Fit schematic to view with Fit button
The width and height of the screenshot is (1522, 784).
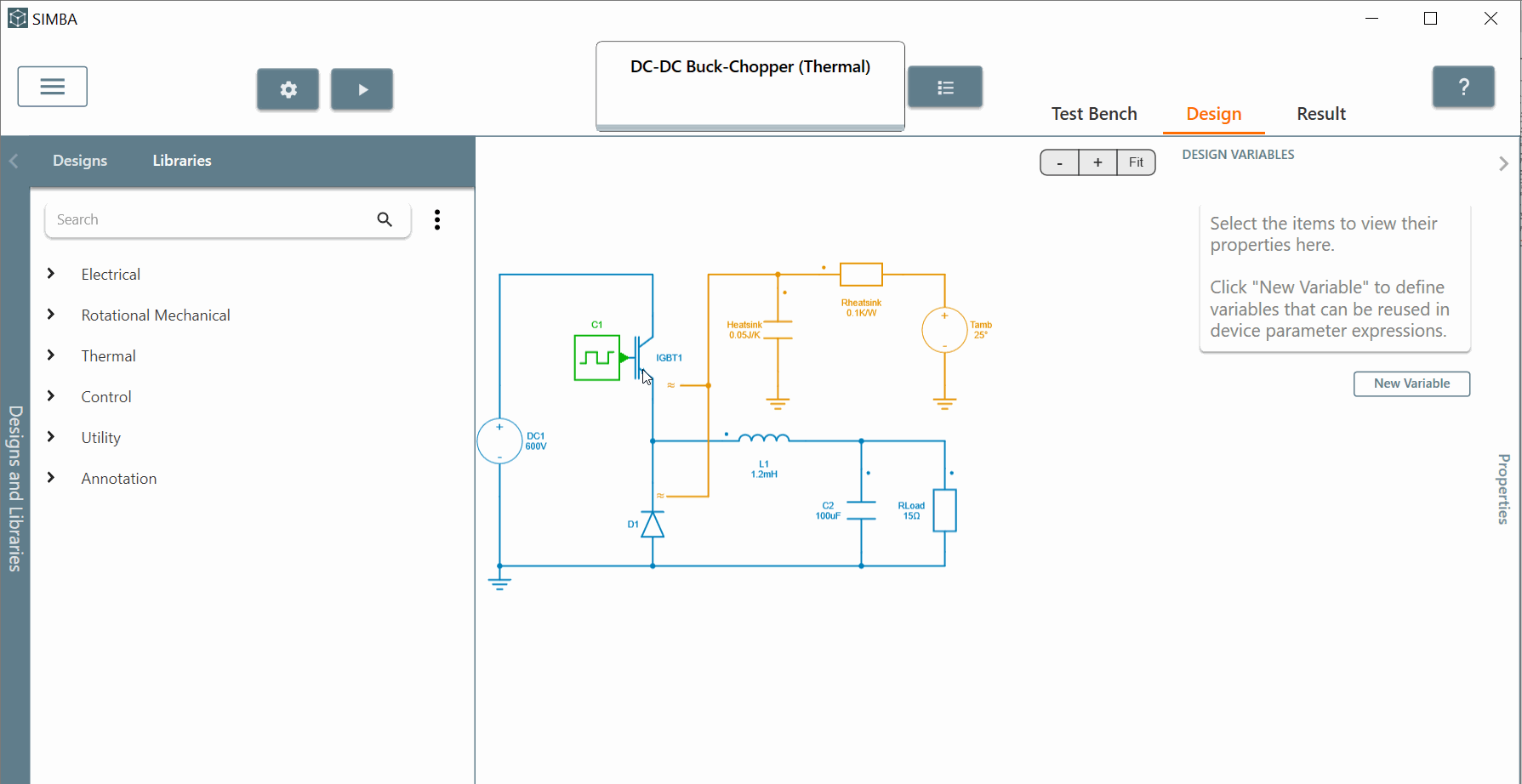pos(1136,162)
